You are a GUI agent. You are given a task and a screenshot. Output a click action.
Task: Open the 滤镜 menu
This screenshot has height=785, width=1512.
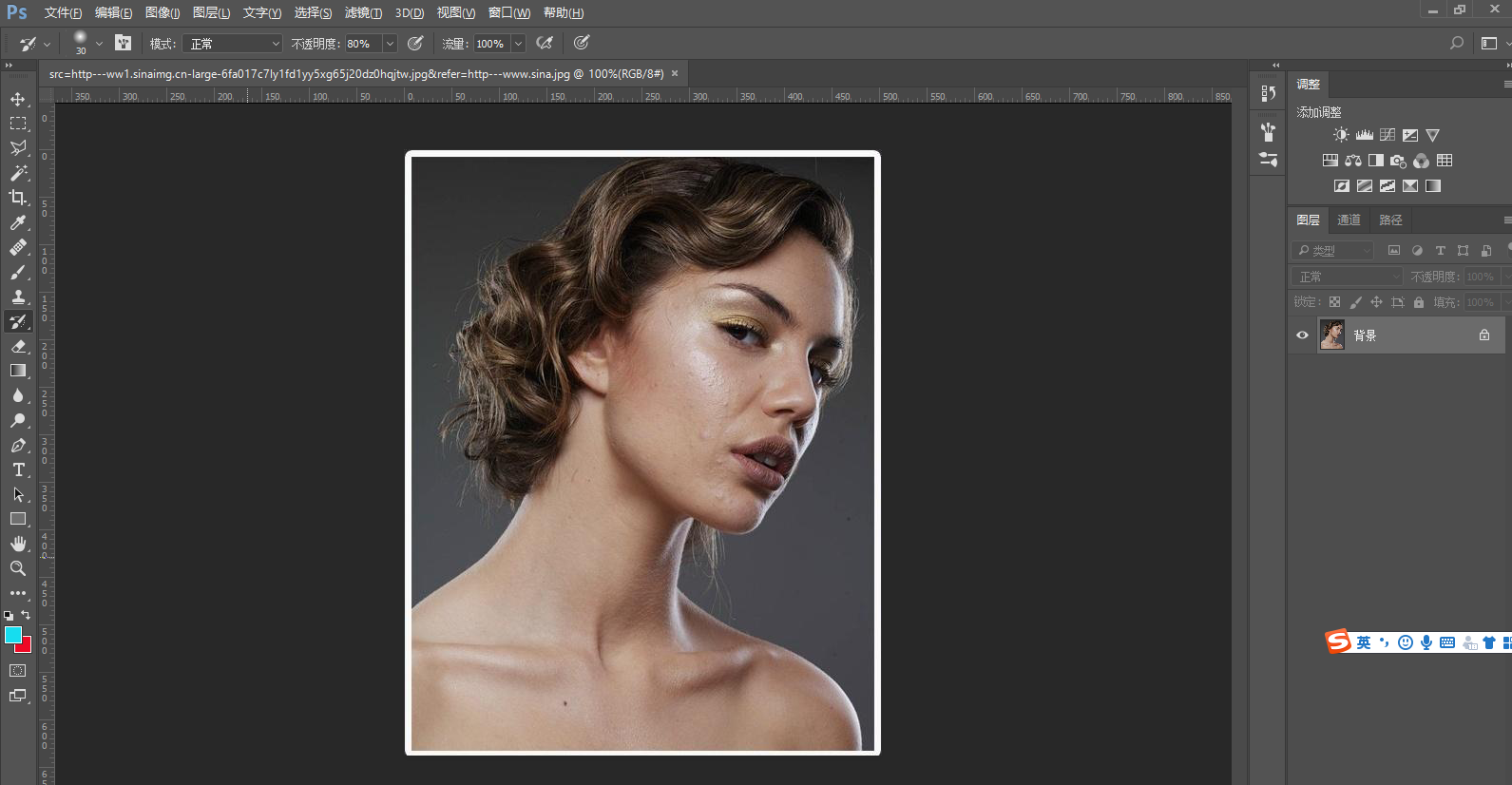[363, 13]
